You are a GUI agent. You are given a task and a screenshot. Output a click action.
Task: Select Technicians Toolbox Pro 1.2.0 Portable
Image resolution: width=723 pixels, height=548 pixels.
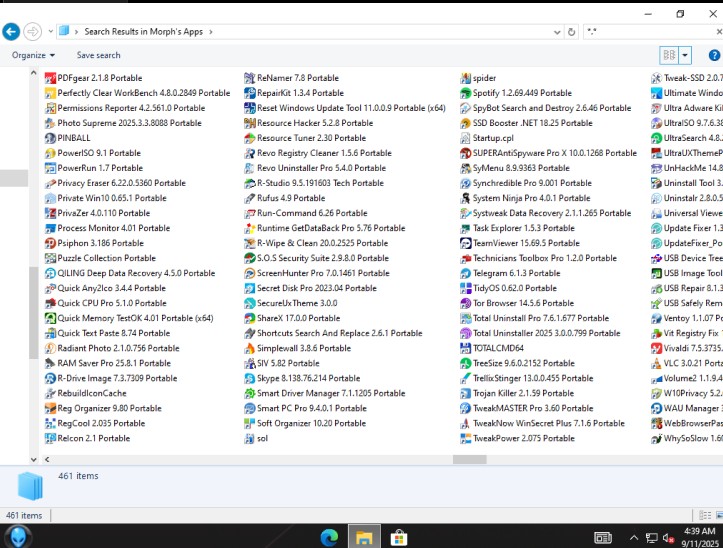539,258
